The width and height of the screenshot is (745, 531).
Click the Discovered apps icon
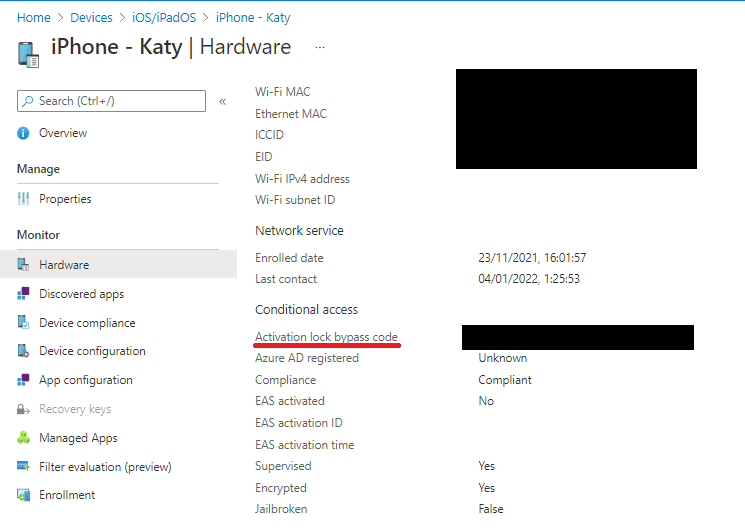(x=23, y=294)
